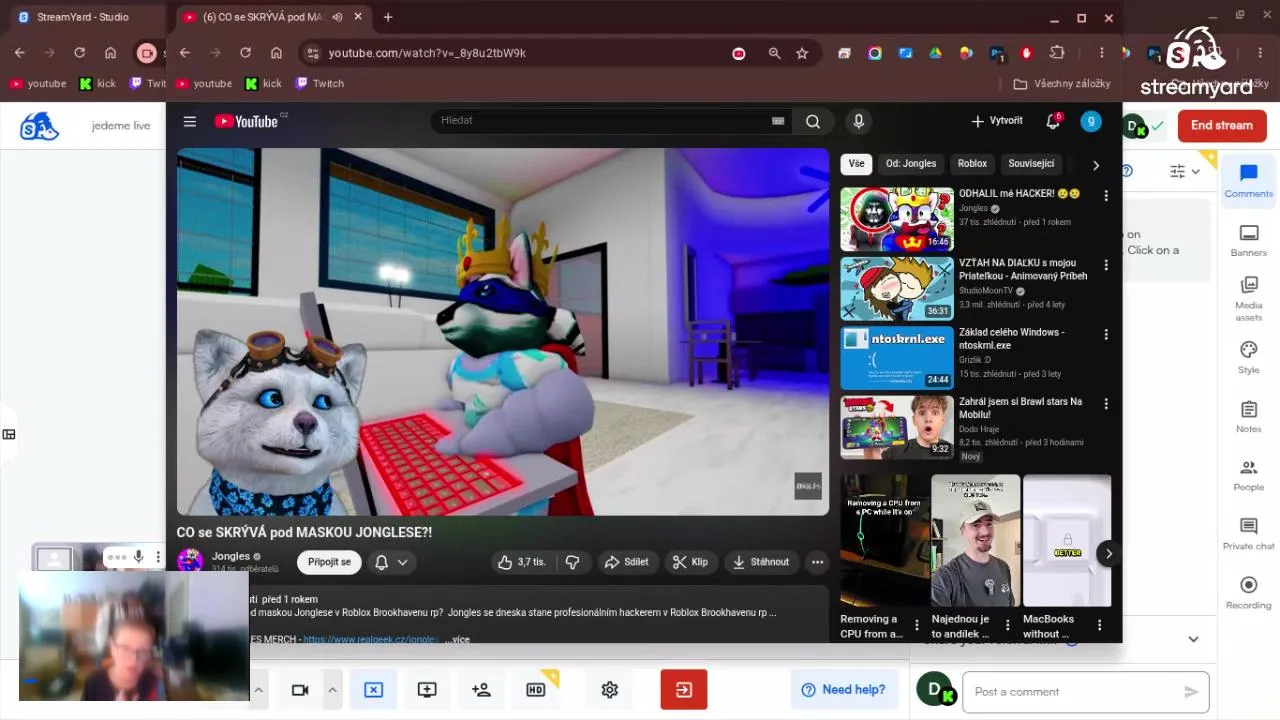1280x720 pixels.
Task: Open ODHALIL mé HACKER! video thumbnail
Action: [897, 219]
